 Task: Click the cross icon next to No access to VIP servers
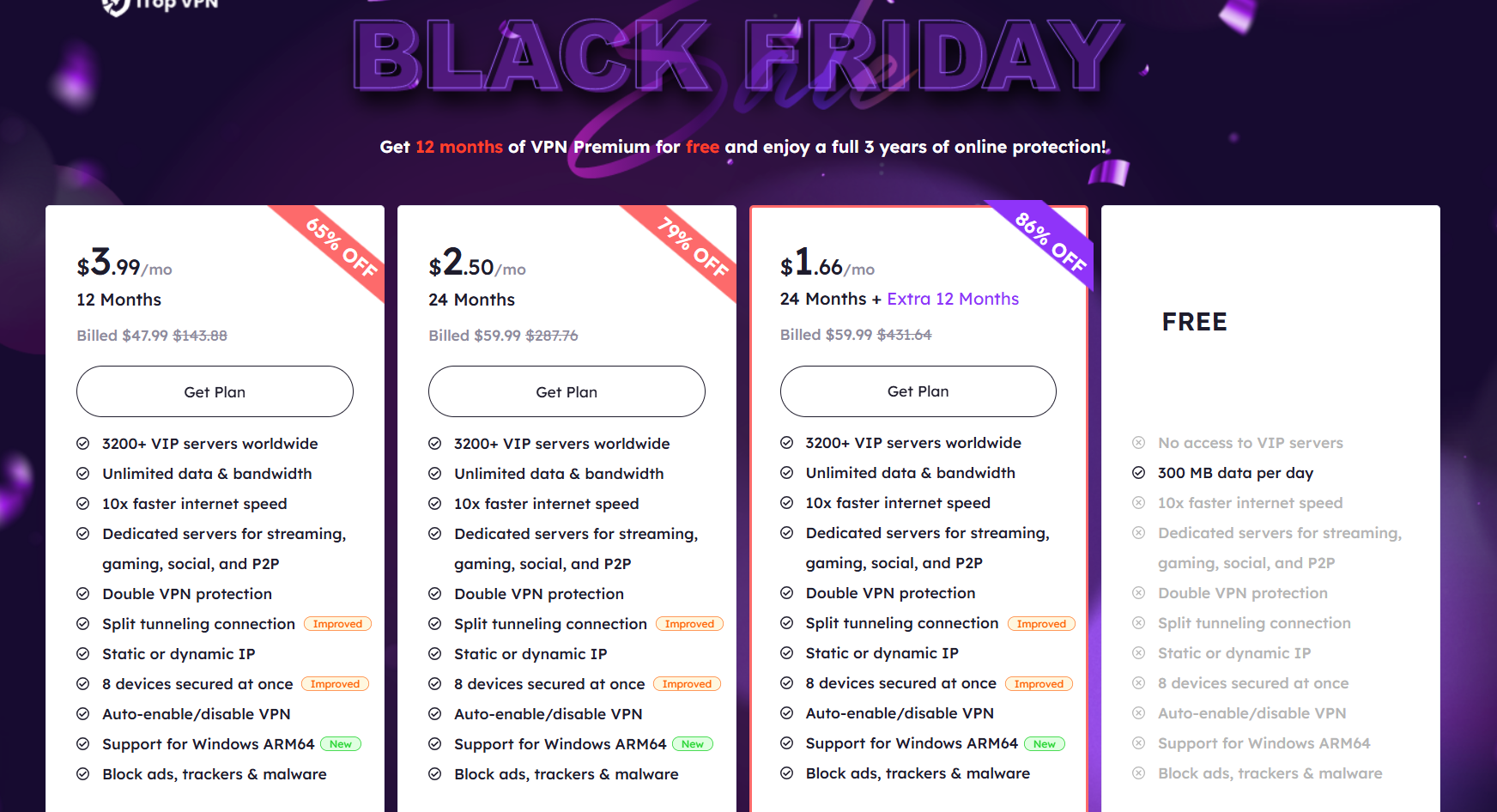click(1138, 443)
